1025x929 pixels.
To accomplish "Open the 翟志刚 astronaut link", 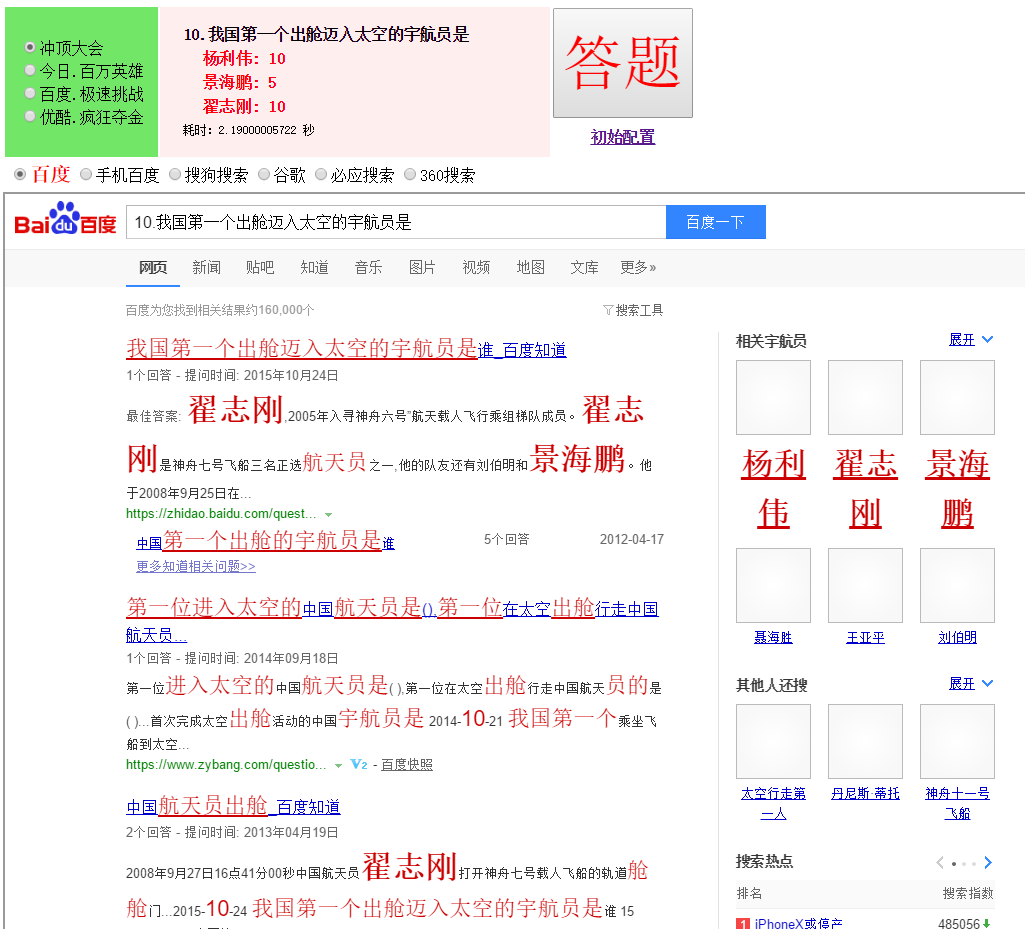I will click(x=865, y=489).
